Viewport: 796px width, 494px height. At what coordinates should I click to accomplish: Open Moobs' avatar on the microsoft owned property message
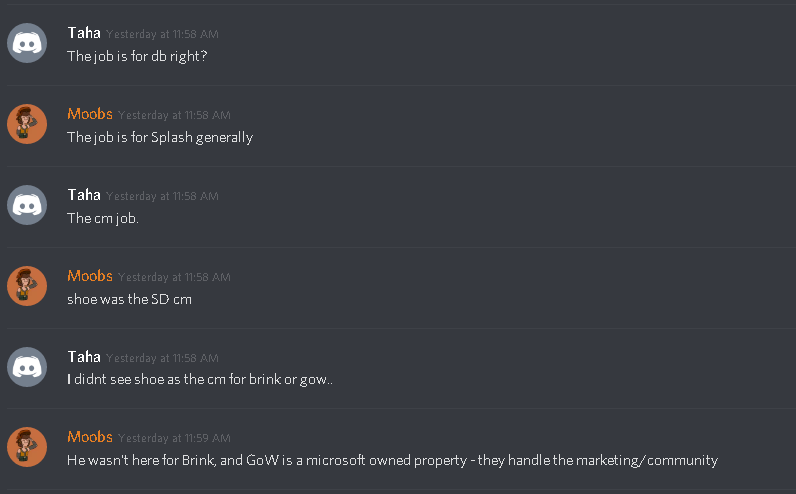pos(27,447)
